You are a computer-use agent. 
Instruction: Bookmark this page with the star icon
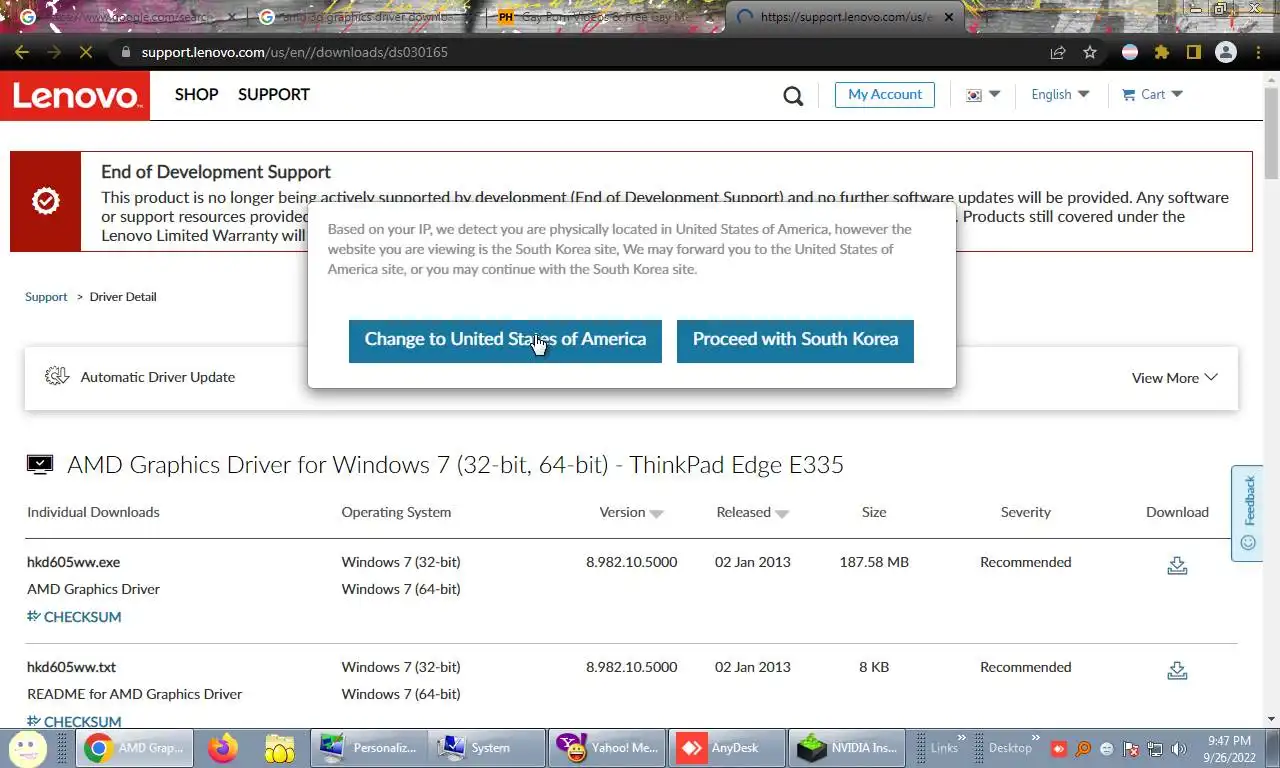(1090, 52)
